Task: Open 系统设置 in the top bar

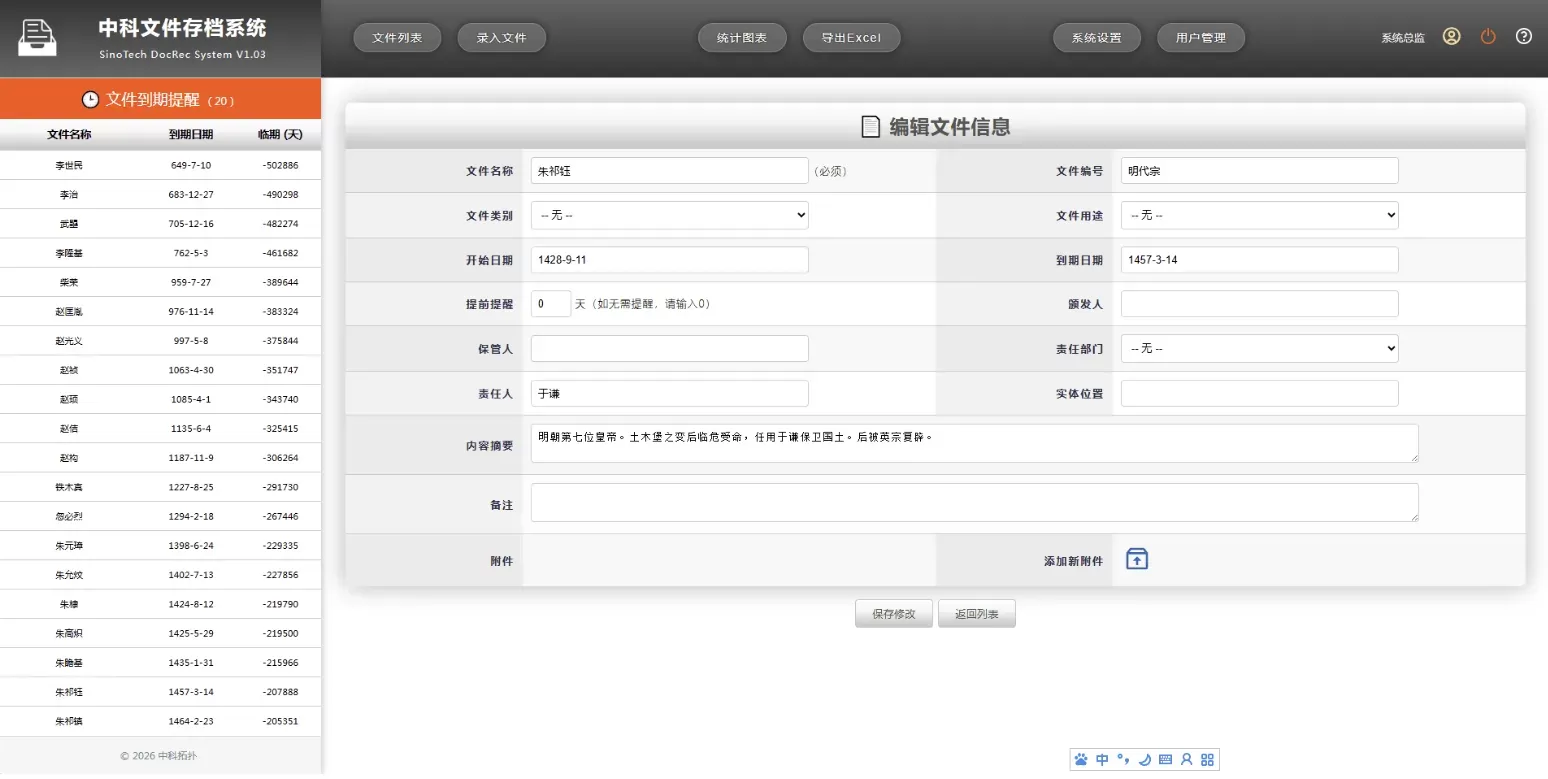Action: pyautogui.click(x=1097, y=38)
